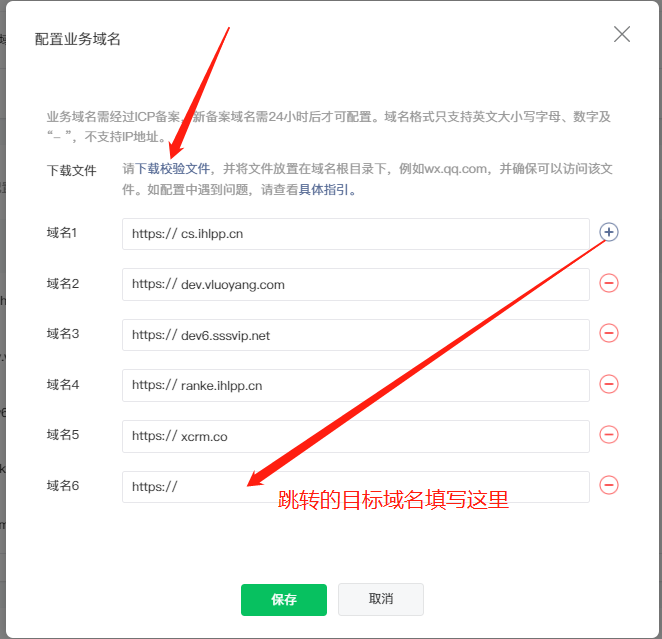Click the 取消 button
The height and width of the screenshot is (639, 662).
381,599
